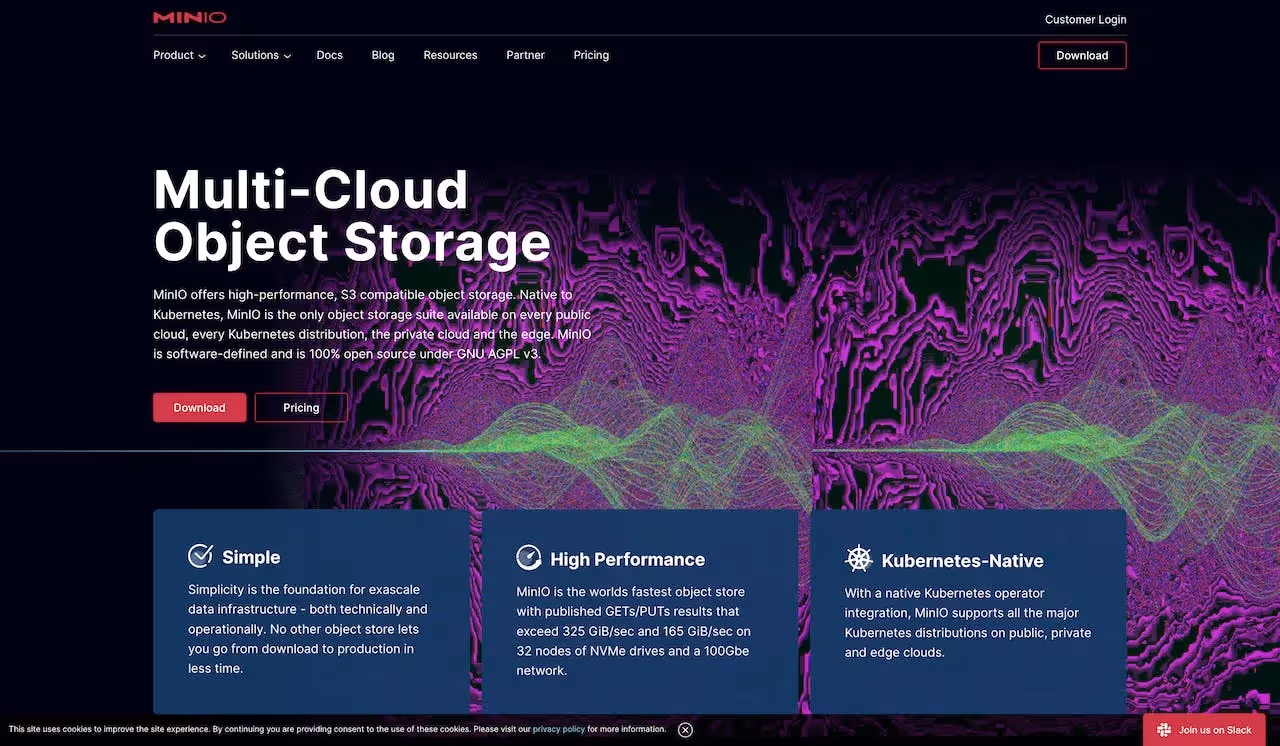Viewport: 1280px width, 746px height.
Task: Visit the Partner page
Action: [x=525, y=55]
